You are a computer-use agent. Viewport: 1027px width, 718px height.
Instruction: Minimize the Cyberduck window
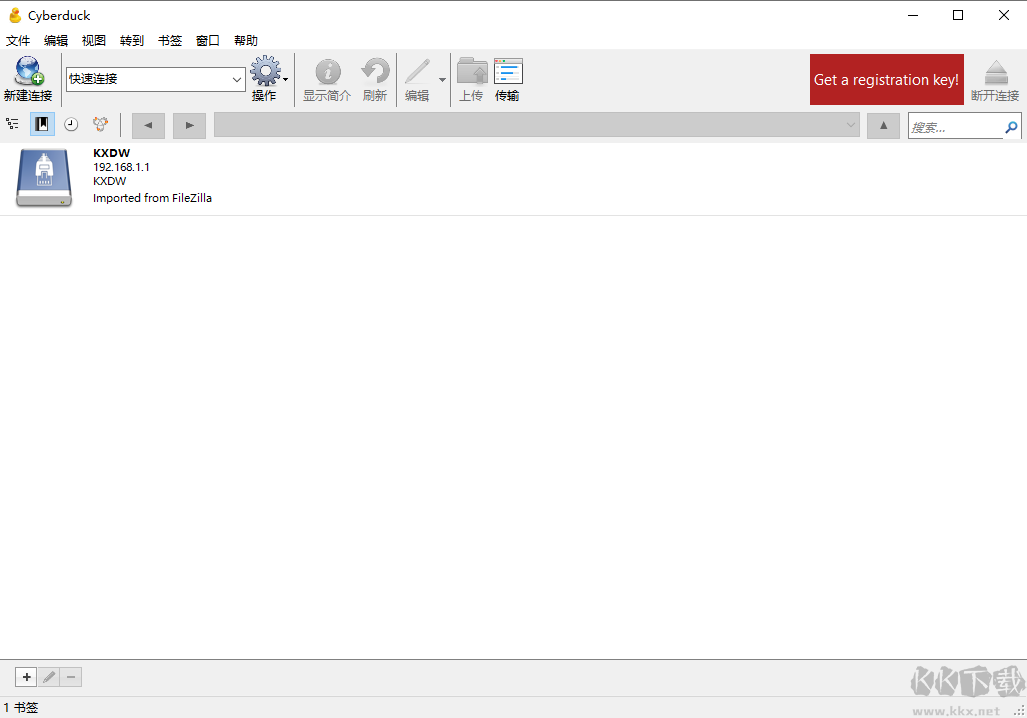click(x=912, y=15)
